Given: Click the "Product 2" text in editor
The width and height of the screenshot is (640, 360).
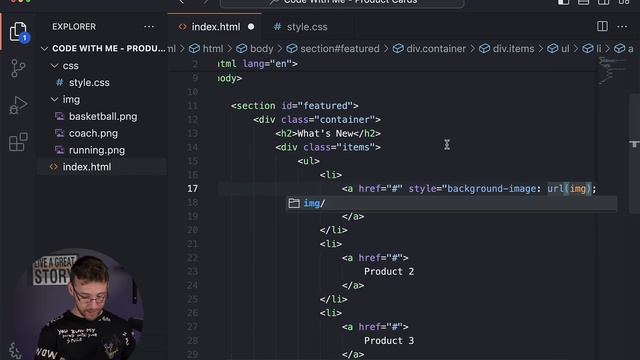Looking at the screenshot, I should pyautogui.click(x=389, y=271).
